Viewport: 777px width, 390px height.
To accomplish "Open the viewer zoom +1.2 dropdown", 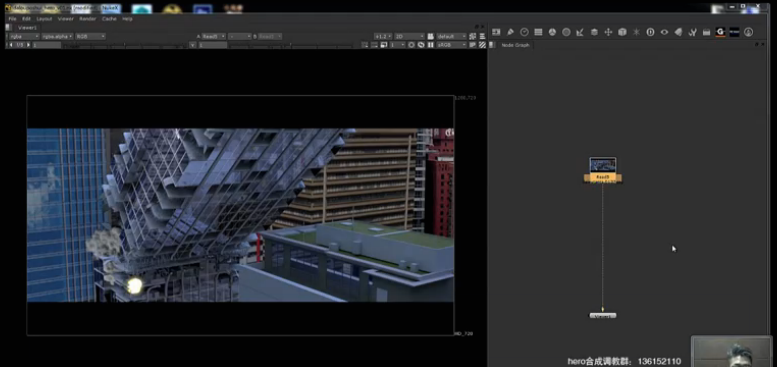I will coord(383,37).
